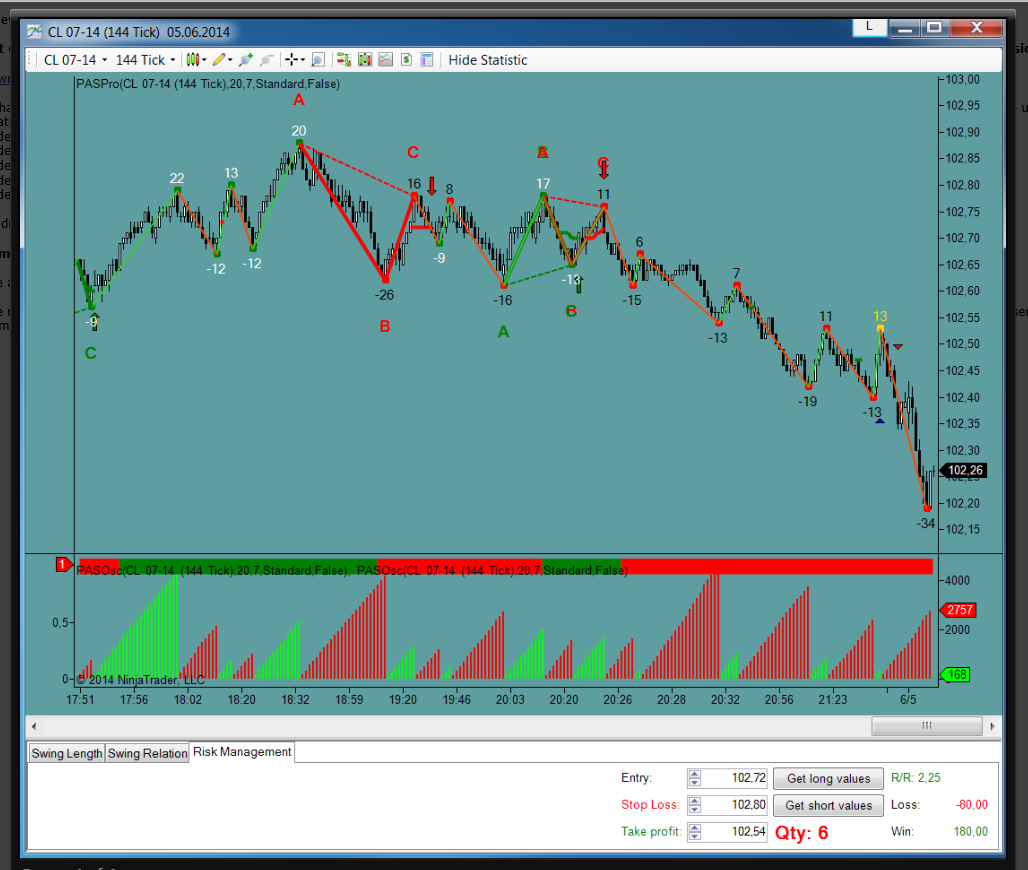Click the red arrow under the red C label
This screenshot has width=1028, height=870.
[604, 171]
